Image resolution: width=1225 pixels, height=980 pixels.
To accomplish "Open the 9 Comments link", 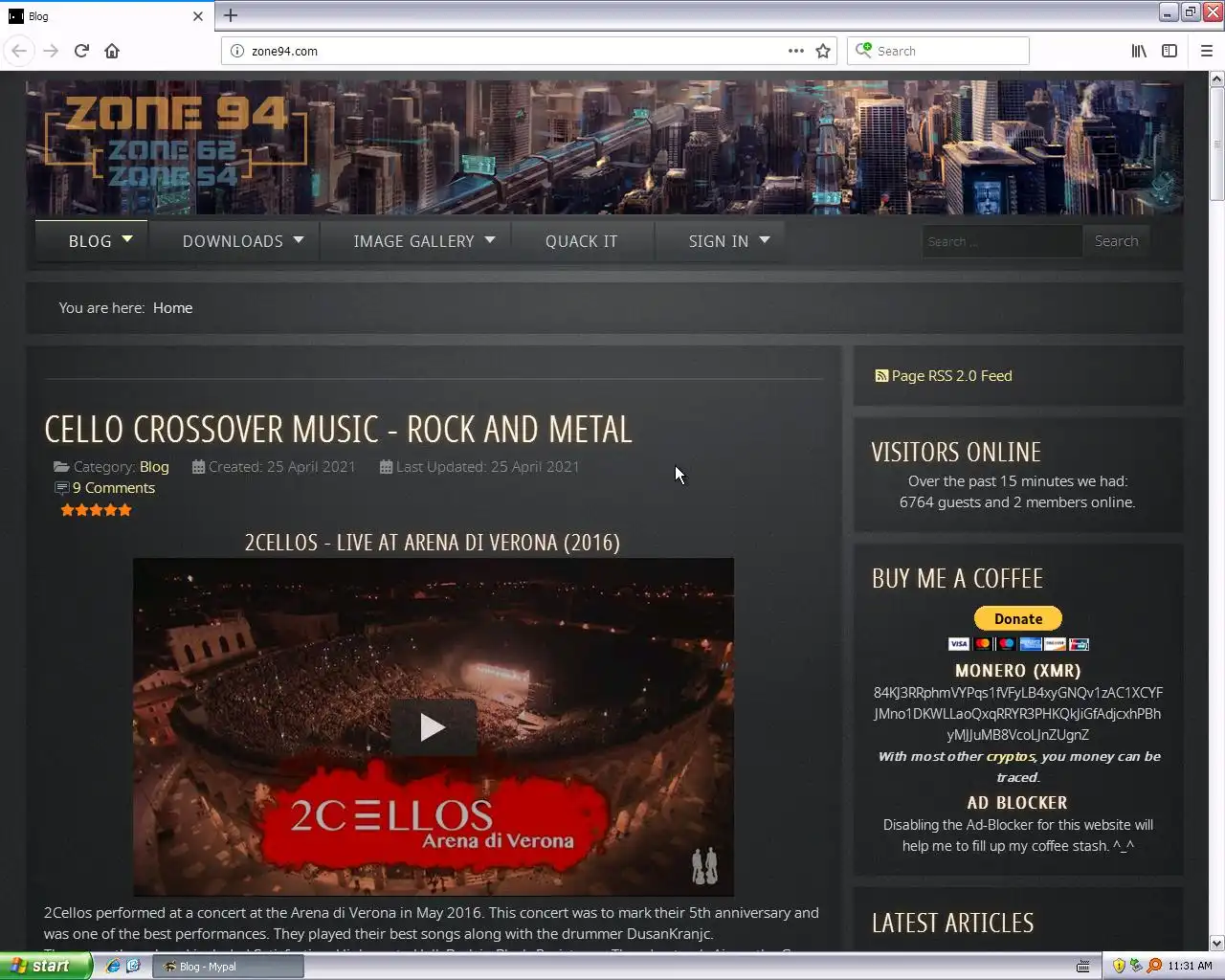I will 114,488.
